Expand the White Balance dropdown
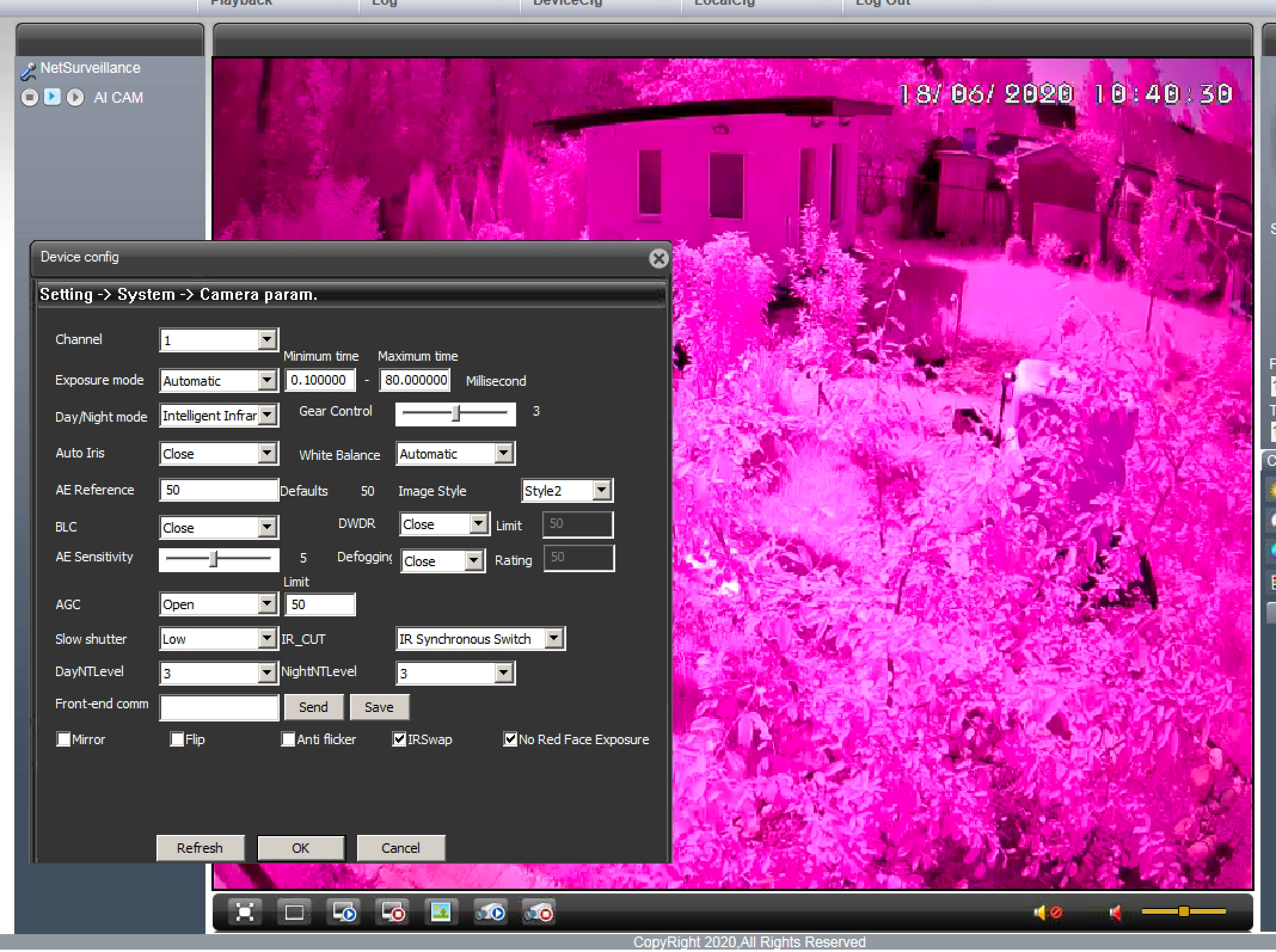Image resolution: width=1276 pixels, height=952 pixels. pos(504,453)
